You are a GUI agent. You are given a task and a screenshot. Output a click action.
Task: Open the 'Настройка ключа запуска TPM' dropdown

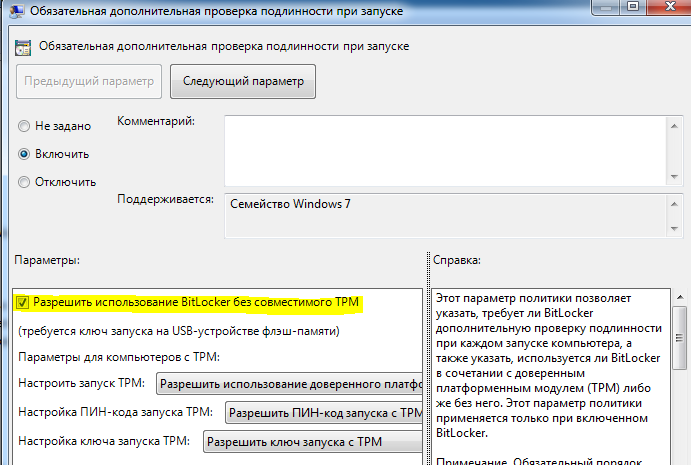[x=313, y=442]
